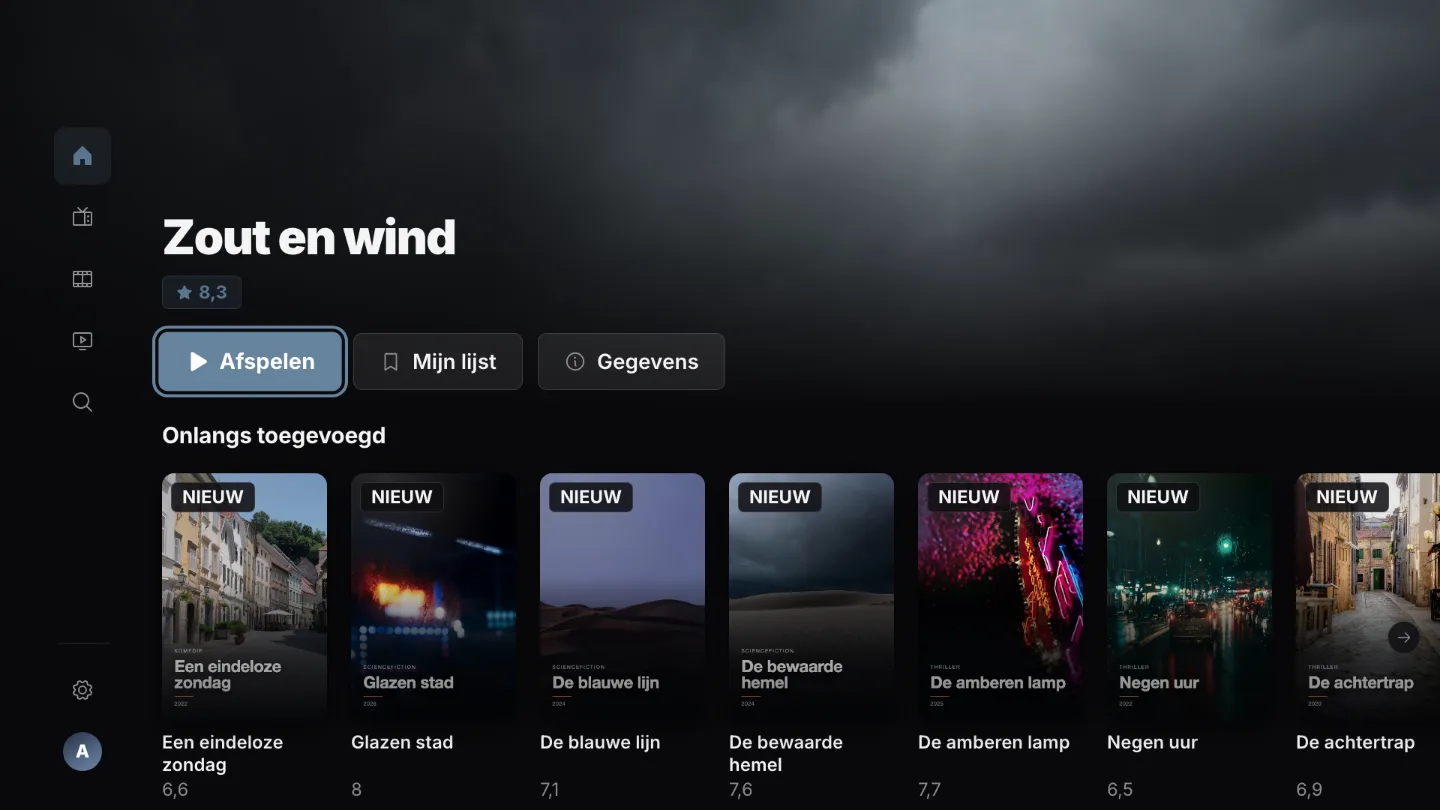The height and width of the screenshot is (810, 1440).
Task: Open the video player sidebar icon
Action: (82, 341)
